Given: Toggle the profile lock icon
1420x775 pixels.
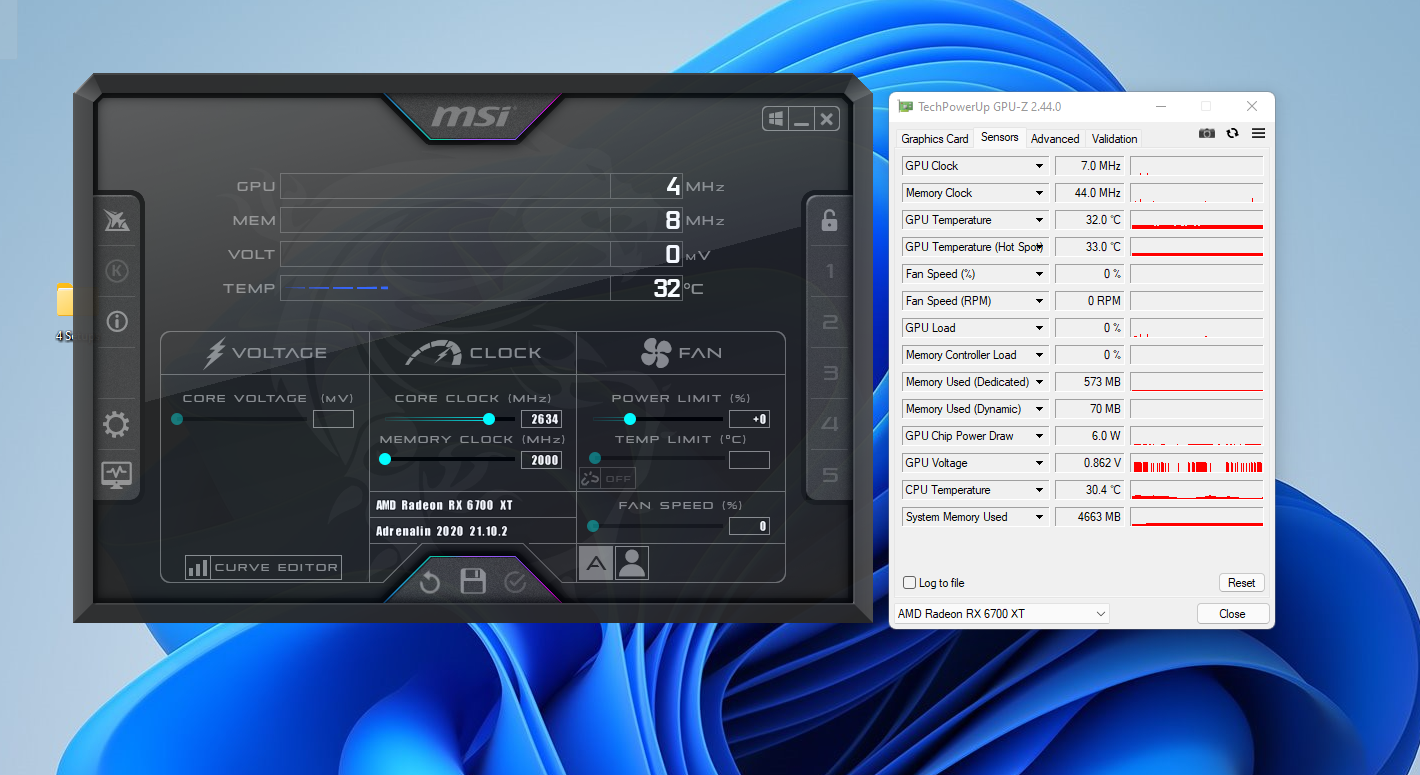Looking at the screenshot, I should 829,220.
